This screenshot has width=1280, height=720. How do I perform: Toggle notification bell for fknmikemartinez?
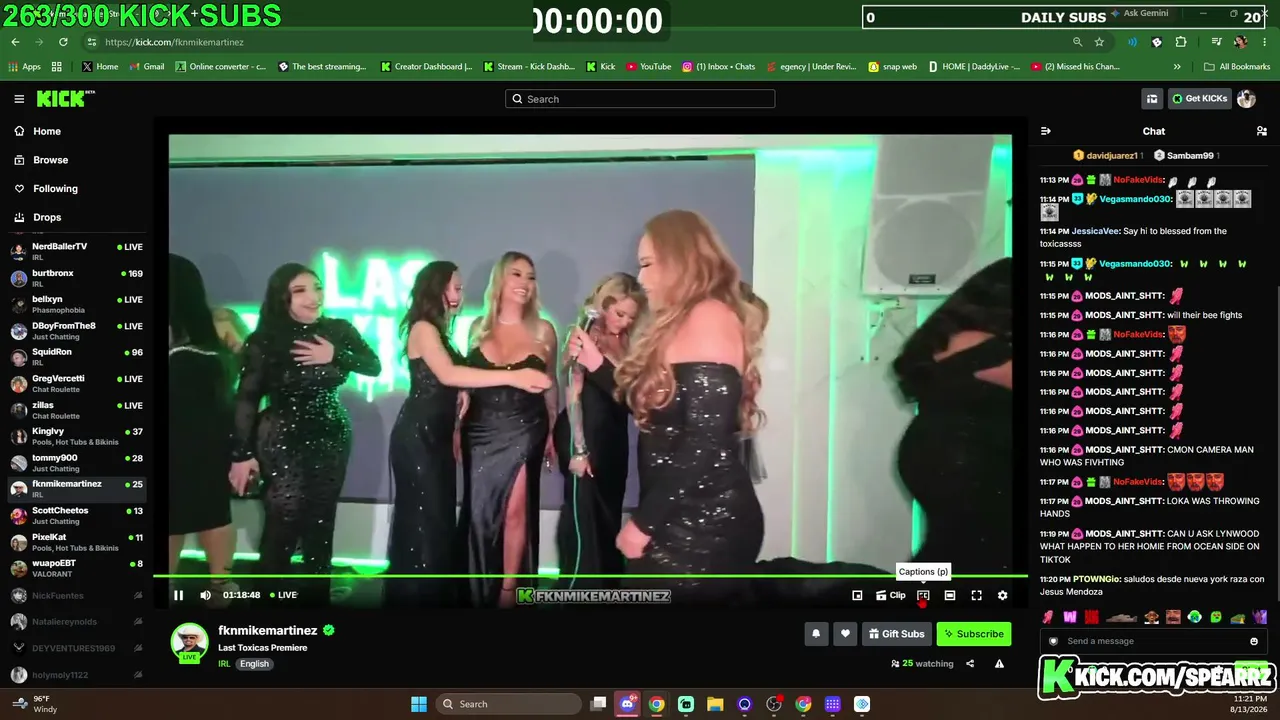[816, 634]
